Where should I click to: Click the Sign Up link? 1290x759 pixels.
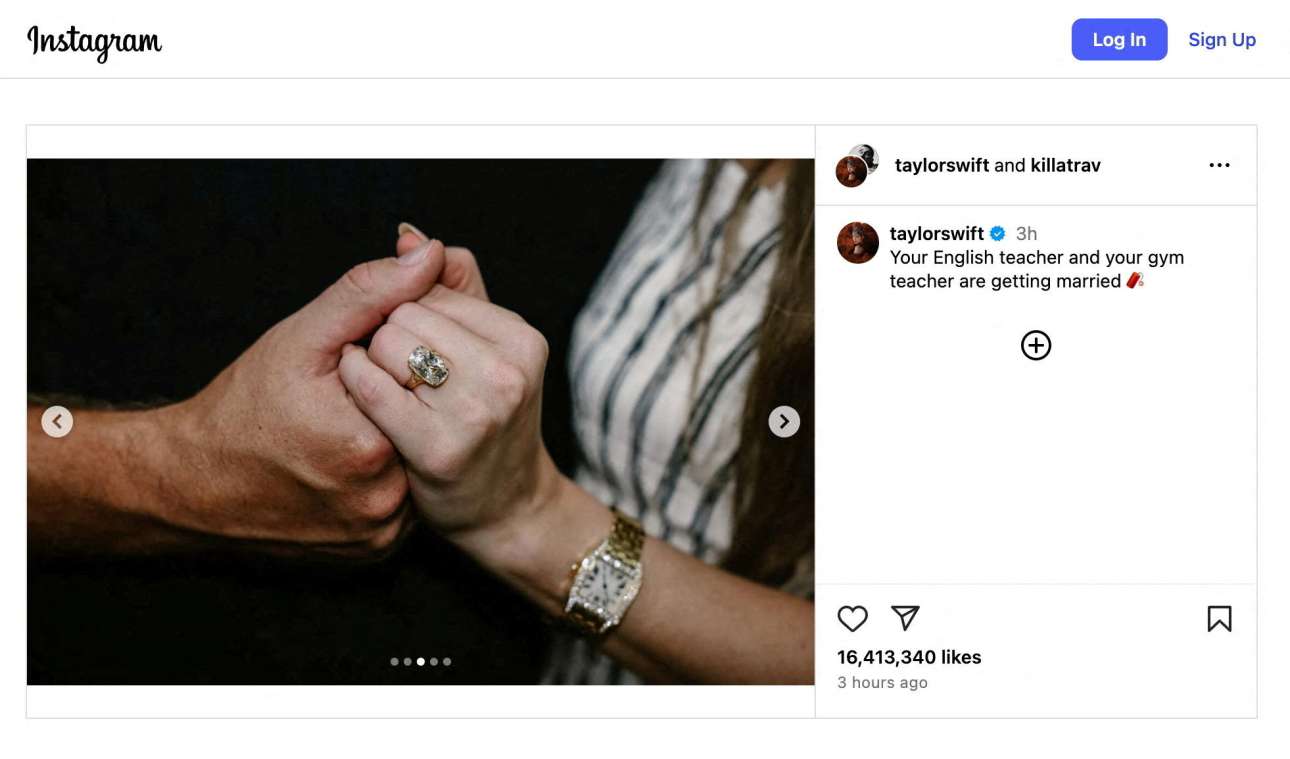click(1222, 40)
